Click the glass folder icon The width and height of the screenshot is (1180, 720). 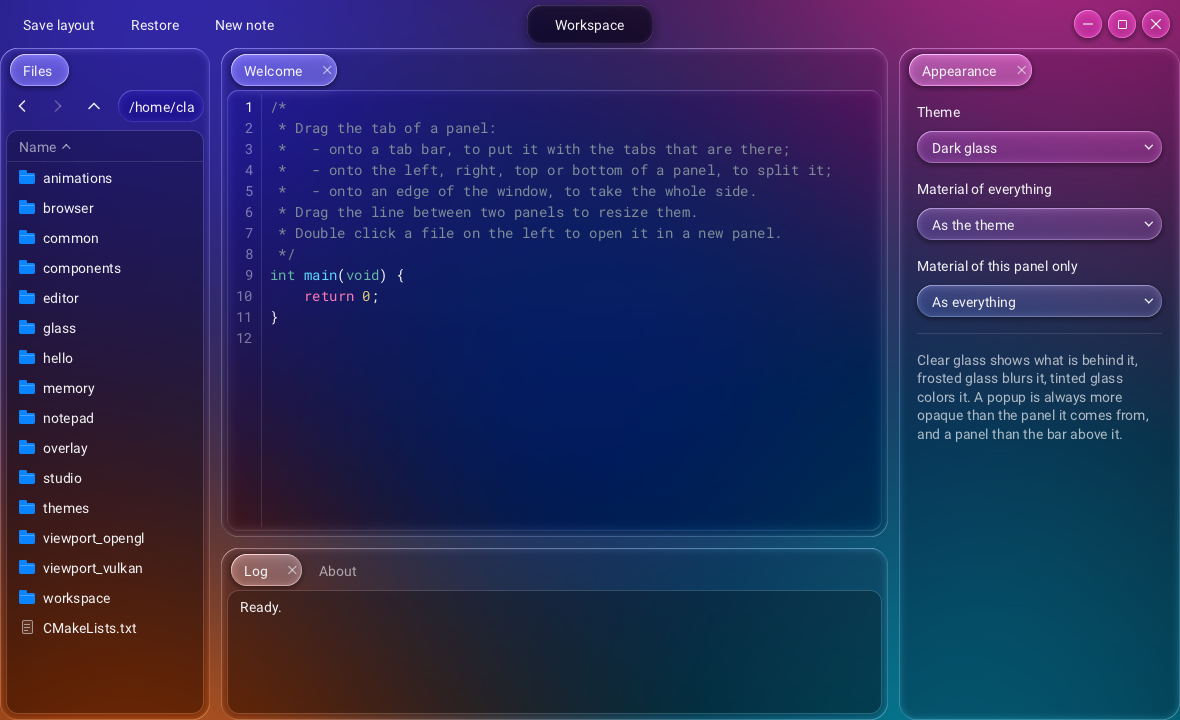tap(27, 328)
